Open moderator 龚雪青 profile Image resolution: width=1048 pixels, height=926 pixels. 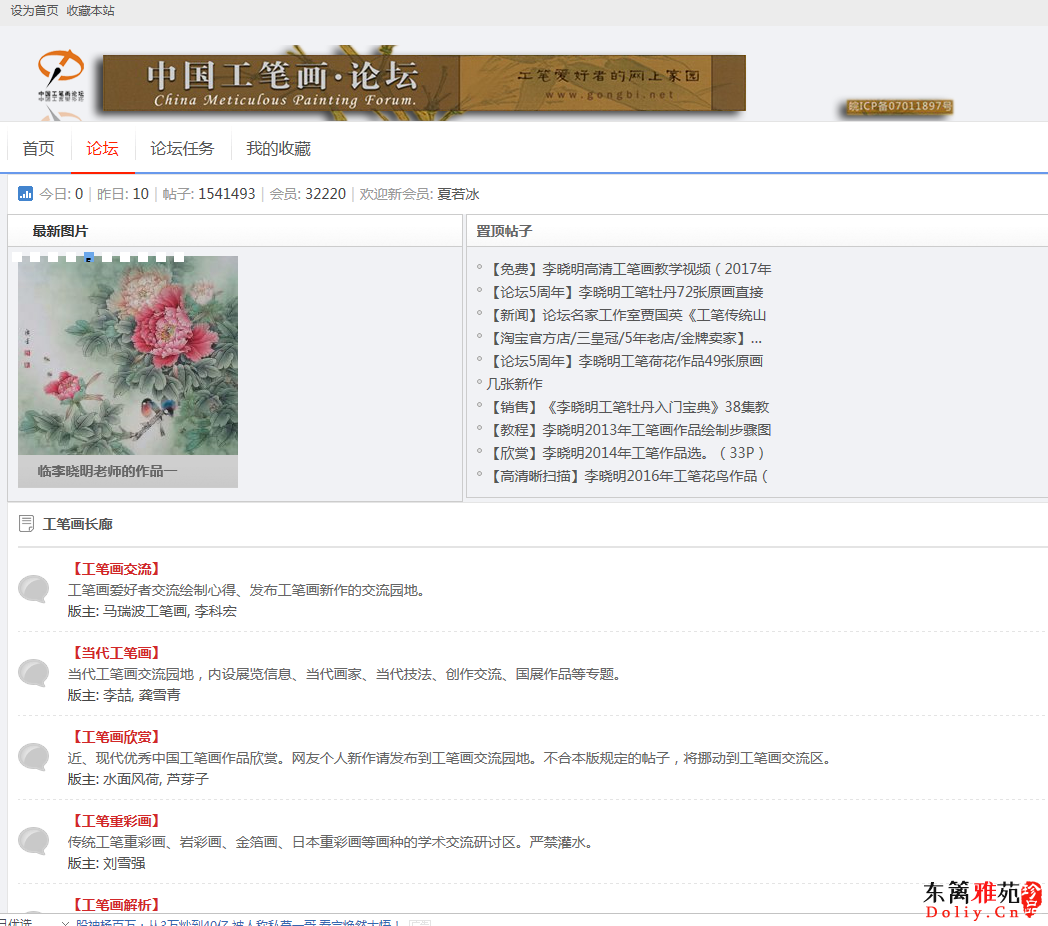(159, 695)
